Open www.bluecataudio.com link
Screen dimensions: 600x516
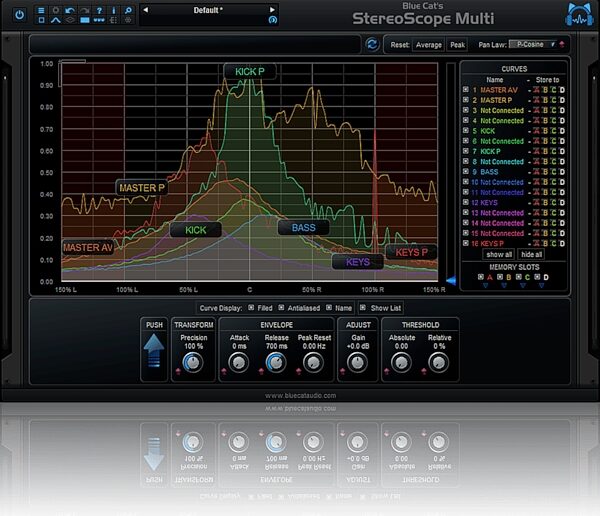[300, 395]
